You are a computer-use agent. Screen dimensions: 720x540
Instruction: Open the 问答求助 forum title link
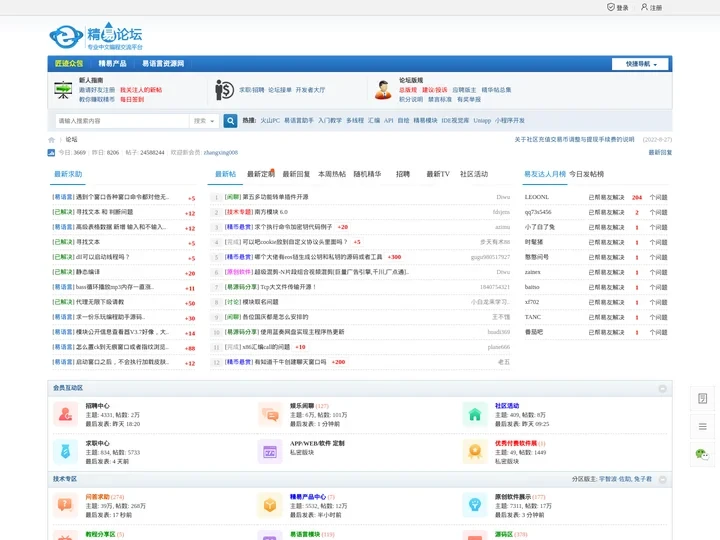(97, 497)
